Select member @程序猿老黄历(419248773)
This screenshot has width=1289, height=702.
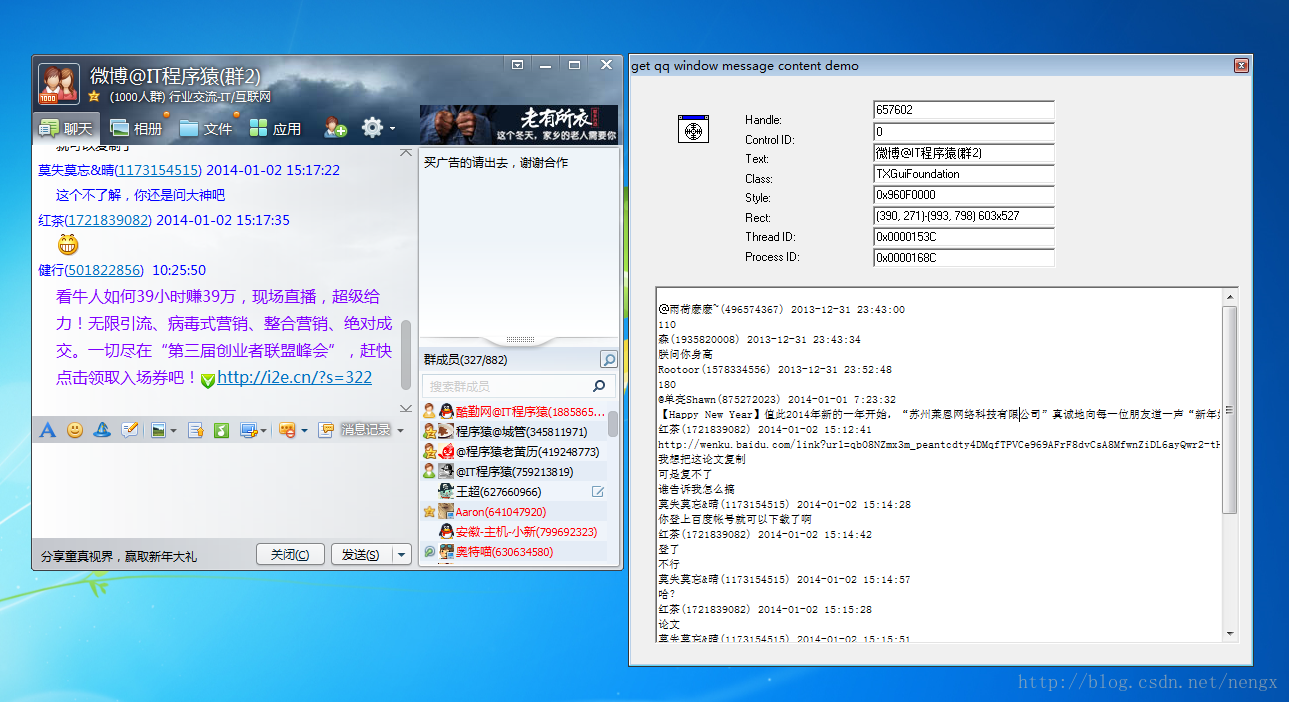click(514, 451)
